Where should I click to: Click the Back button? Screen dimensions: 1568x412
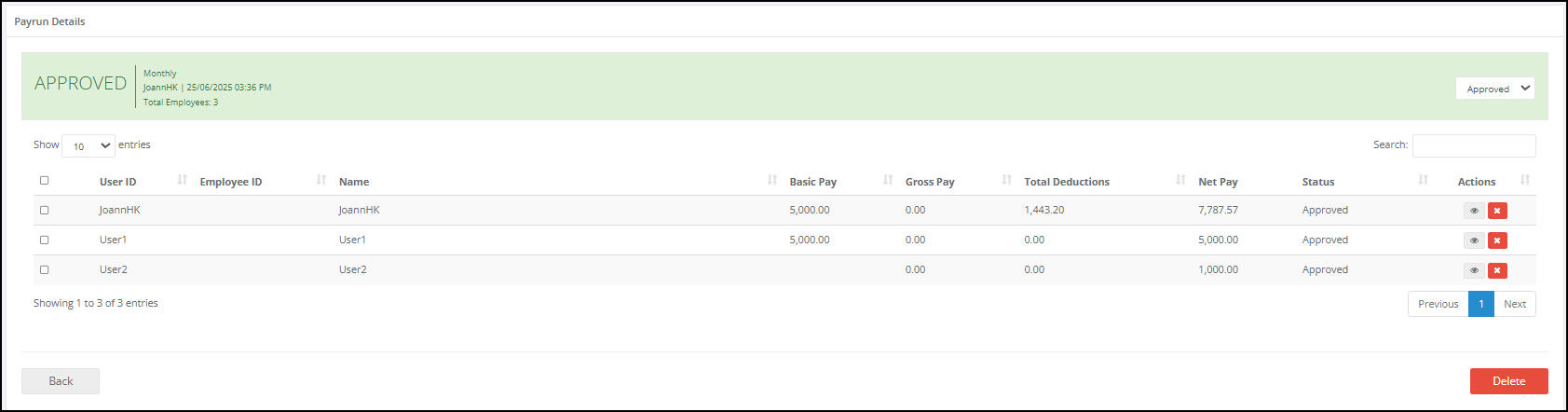61,381
